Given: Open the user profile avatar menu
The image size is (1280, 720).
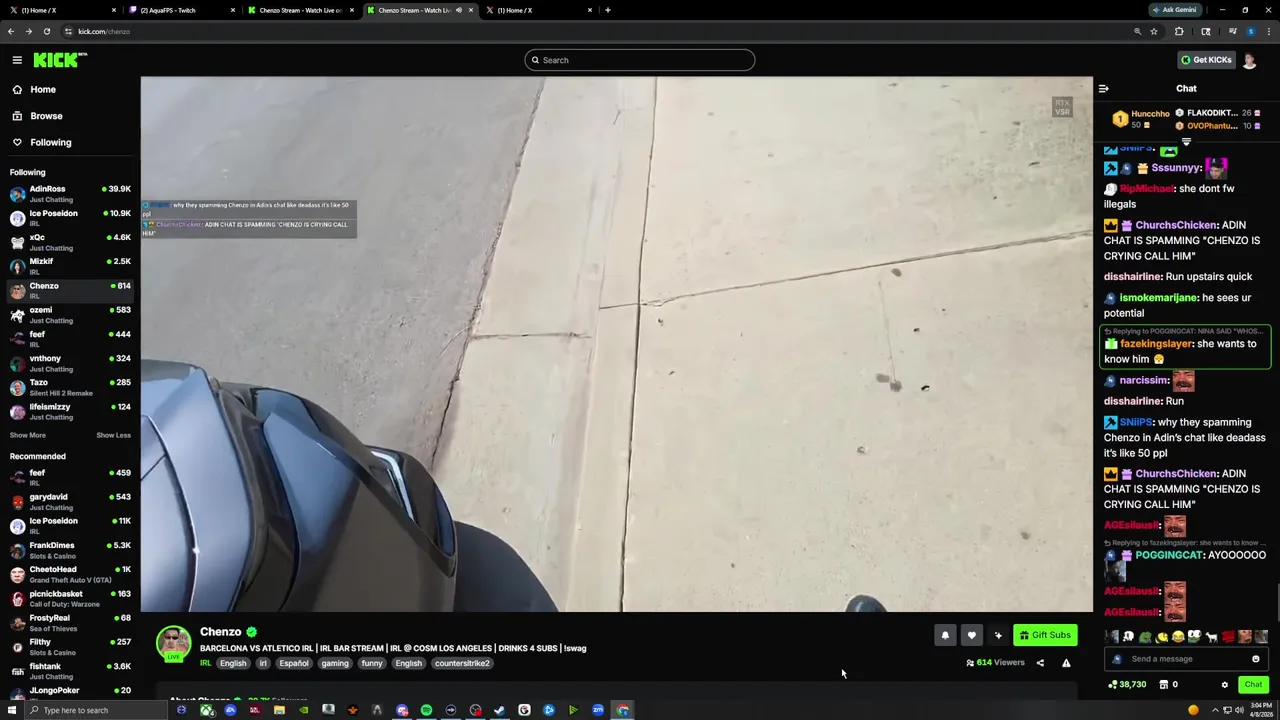Looking at the screenshot, I should pyautogui.click(x=1249, y=60).
